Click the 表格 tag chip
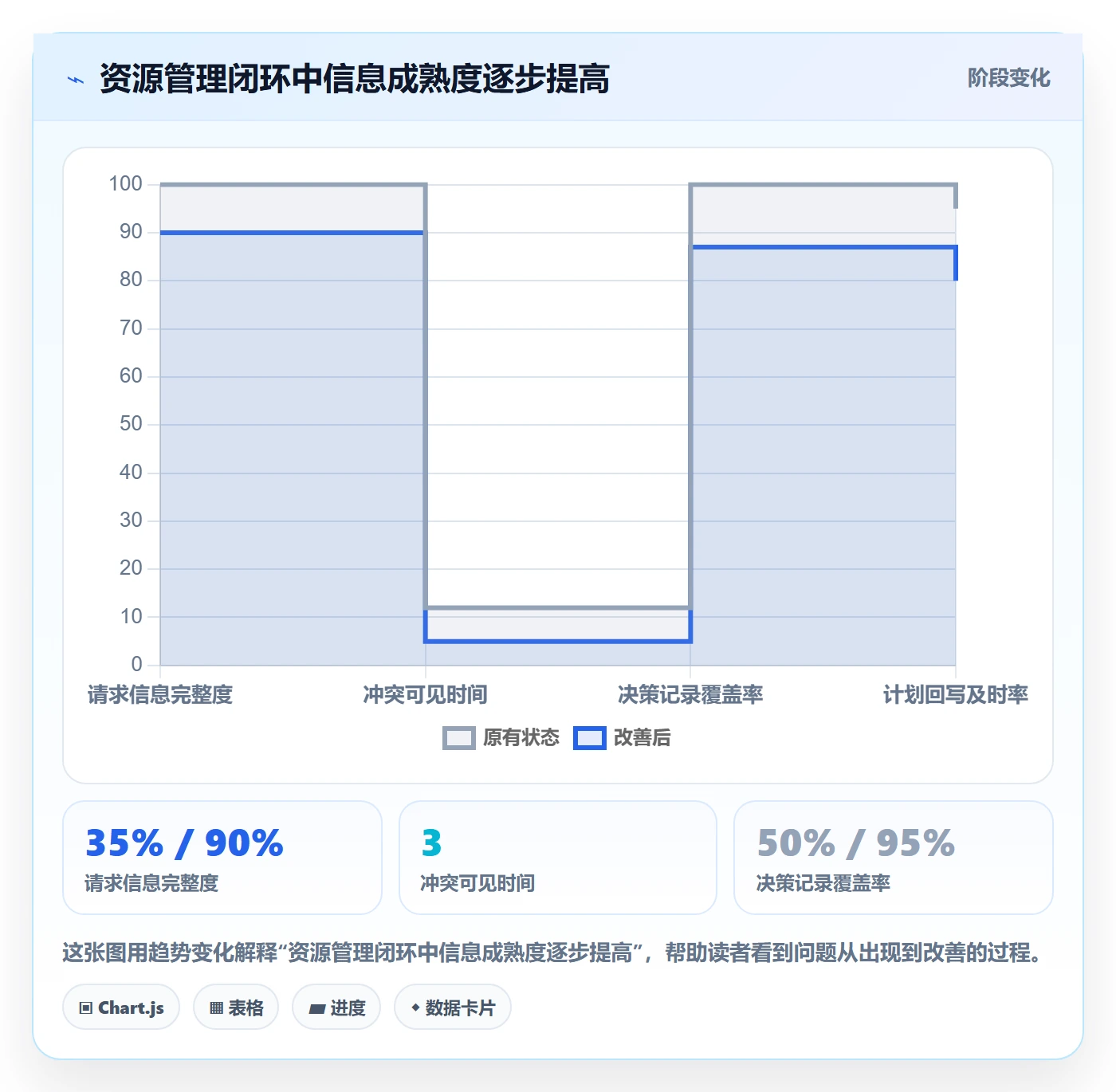The height and width of the screenshot is (1092, 1116). 236,1008
